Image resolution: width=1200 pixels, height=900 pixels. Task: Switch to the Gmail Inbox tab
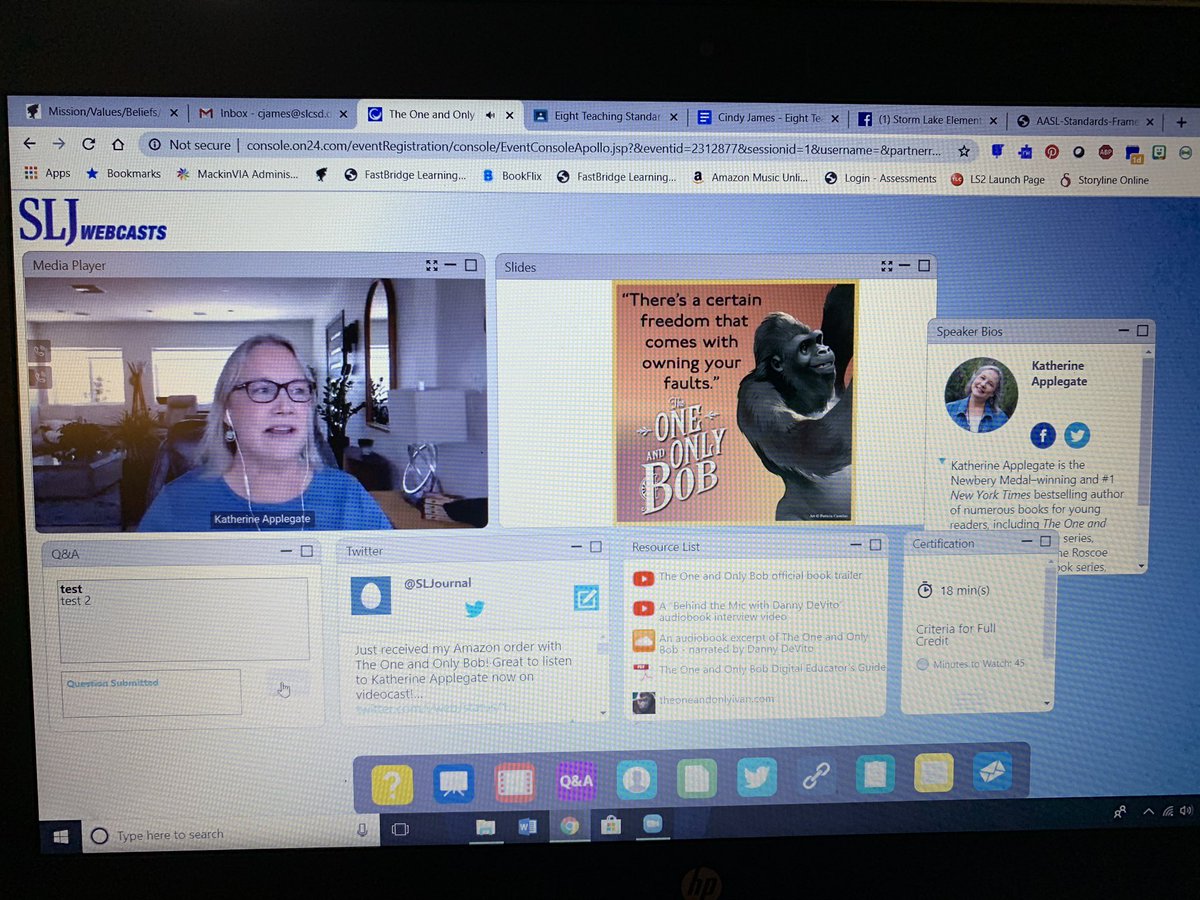coord(272,114)
